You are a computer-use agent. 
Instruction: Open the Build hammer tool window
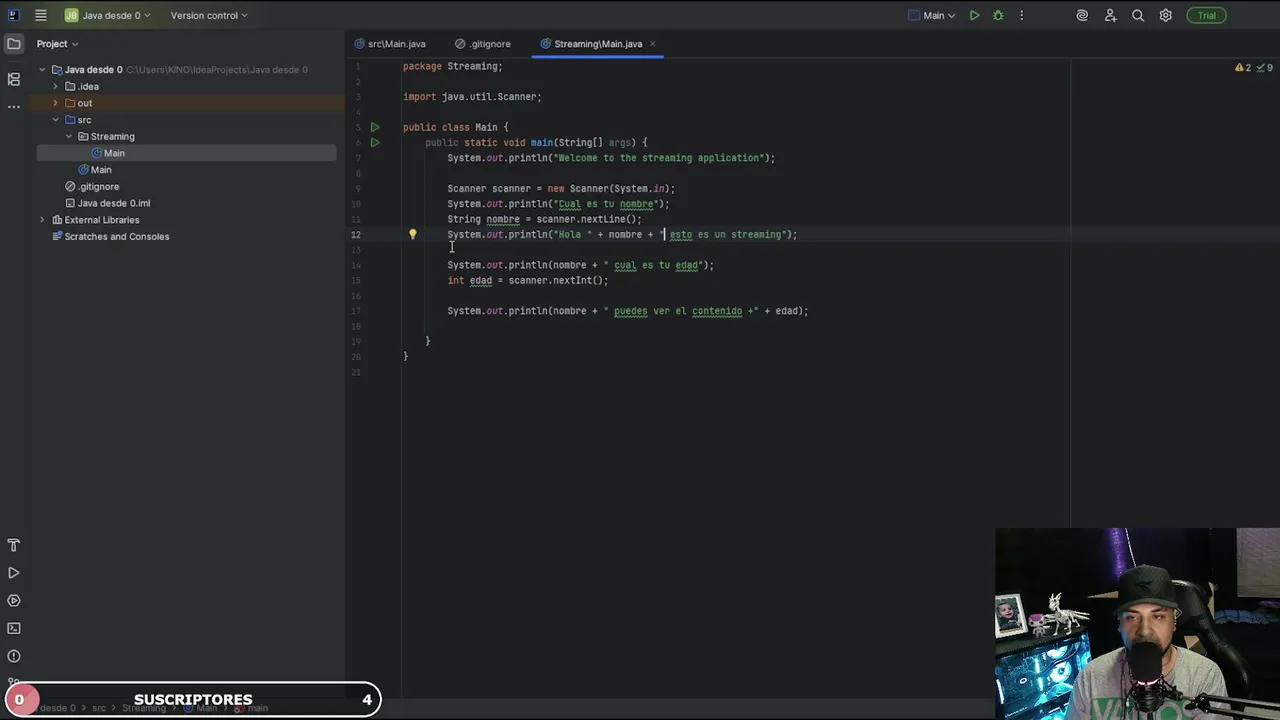tap(14, 545)
